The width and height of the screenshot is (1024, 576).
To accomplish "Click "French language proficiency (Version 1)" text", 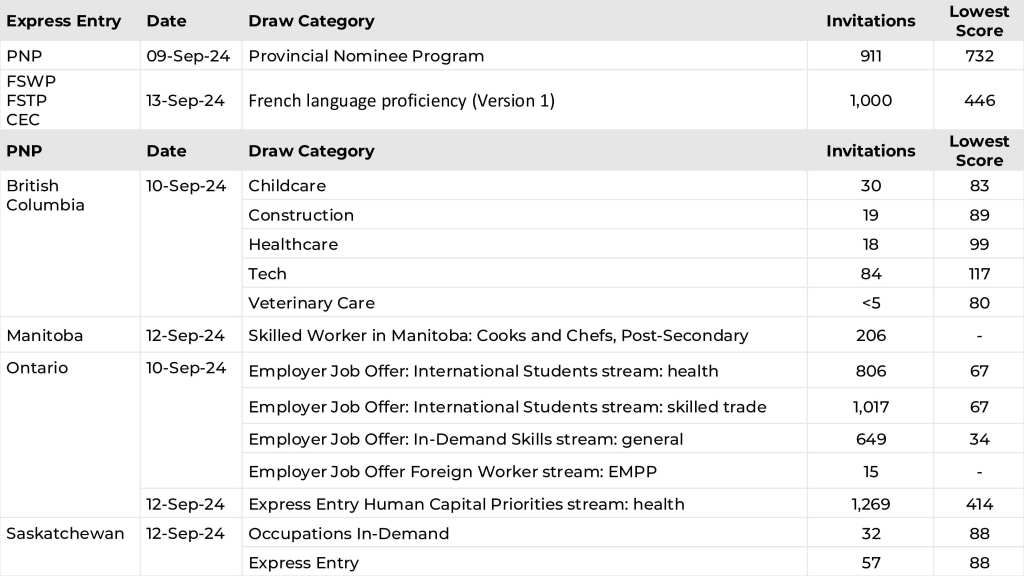I will [x=401, y=100].
